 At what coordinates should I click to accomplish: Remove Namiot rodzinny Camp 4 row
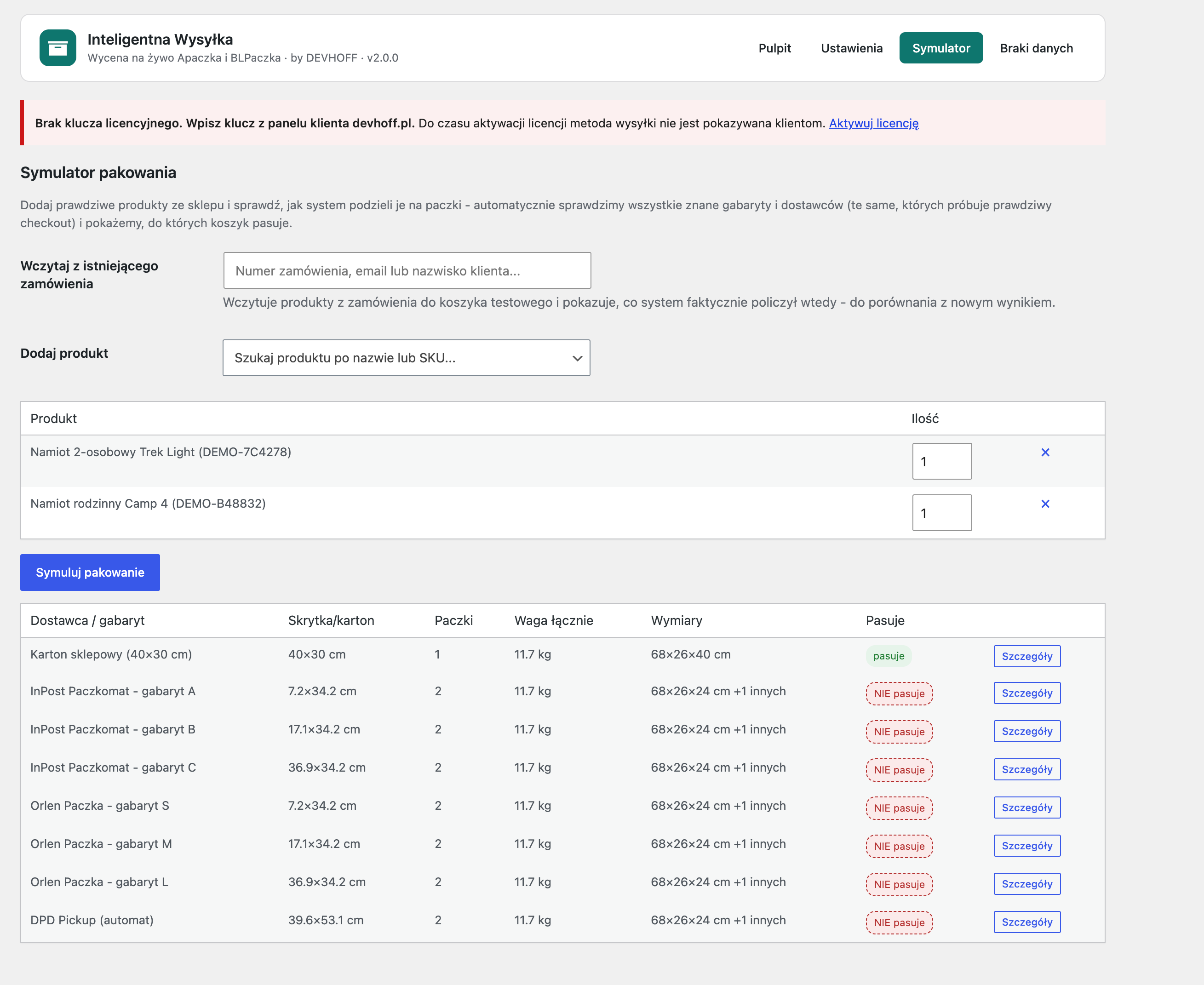click(1045, 504)
